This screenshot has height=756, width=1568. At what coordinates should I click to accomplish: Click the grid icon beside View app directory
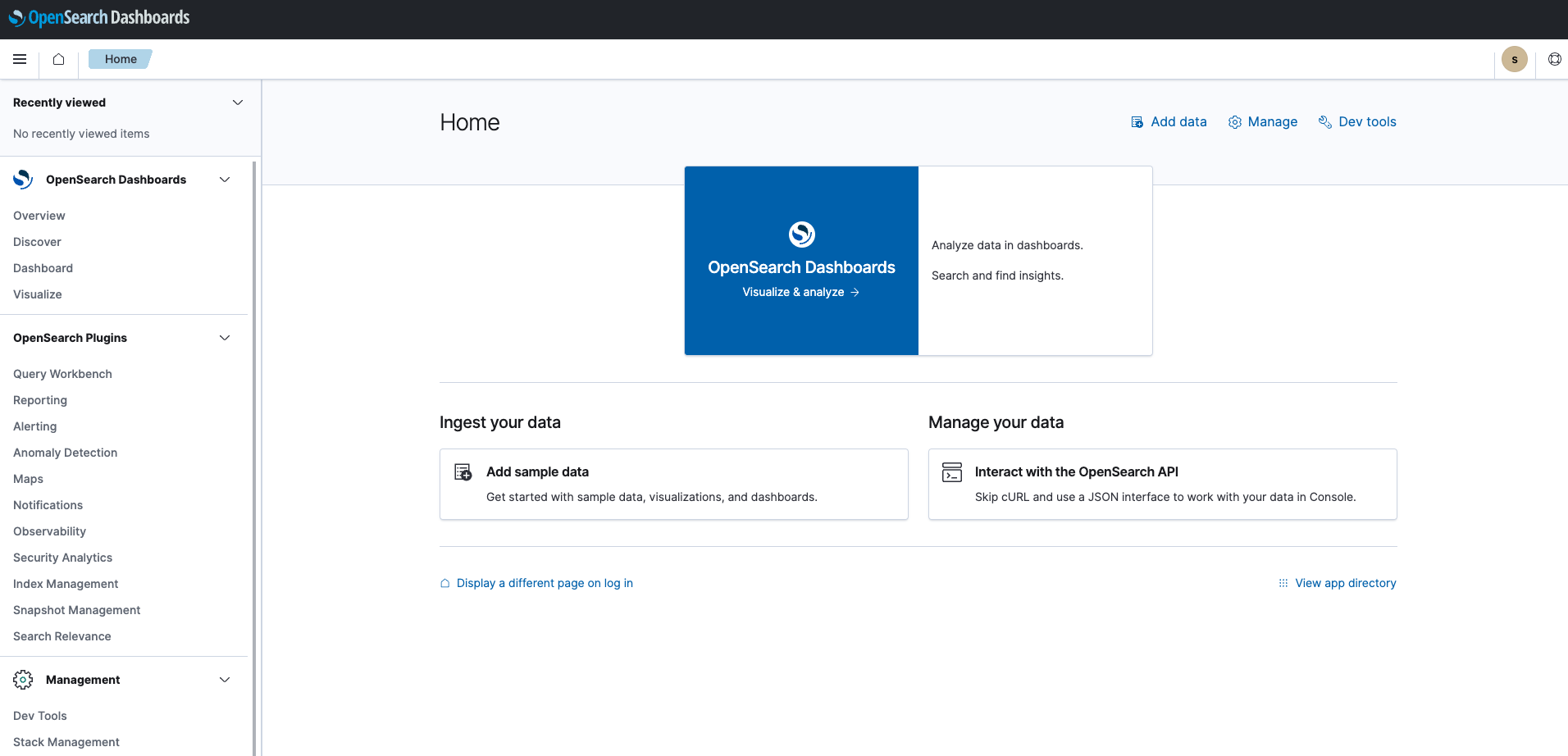point(1283,583)
